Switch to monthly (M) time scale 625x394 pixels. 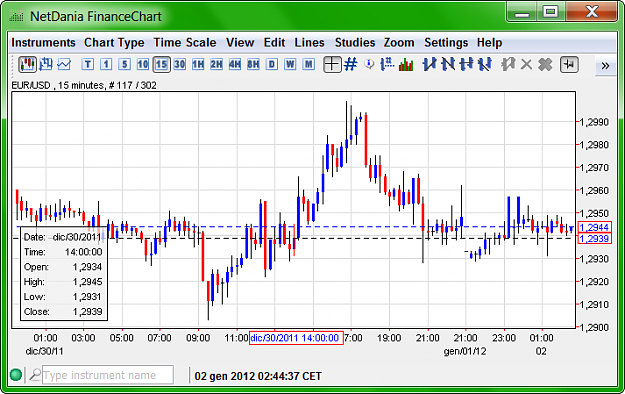click(309, 64)
